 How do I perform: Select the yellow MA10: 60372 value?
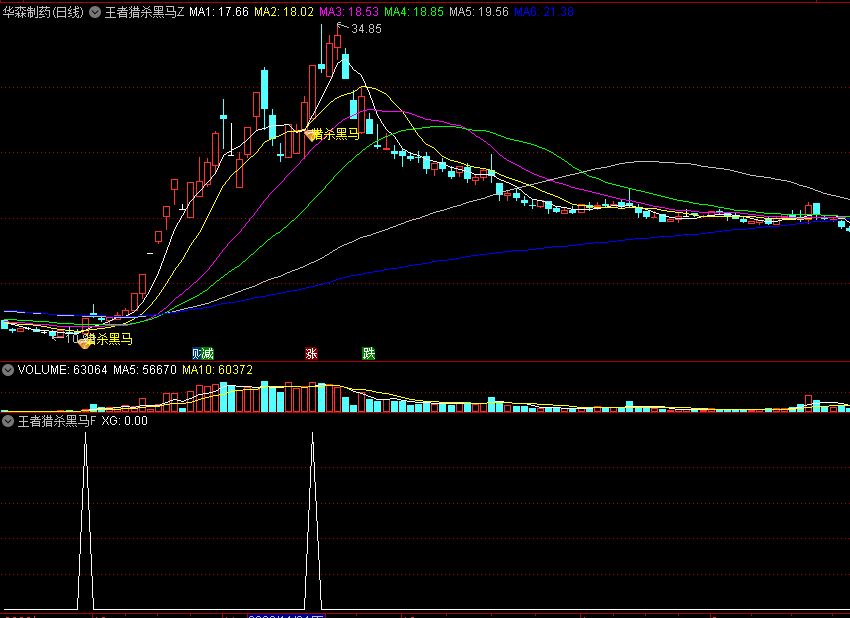[218, 370]
